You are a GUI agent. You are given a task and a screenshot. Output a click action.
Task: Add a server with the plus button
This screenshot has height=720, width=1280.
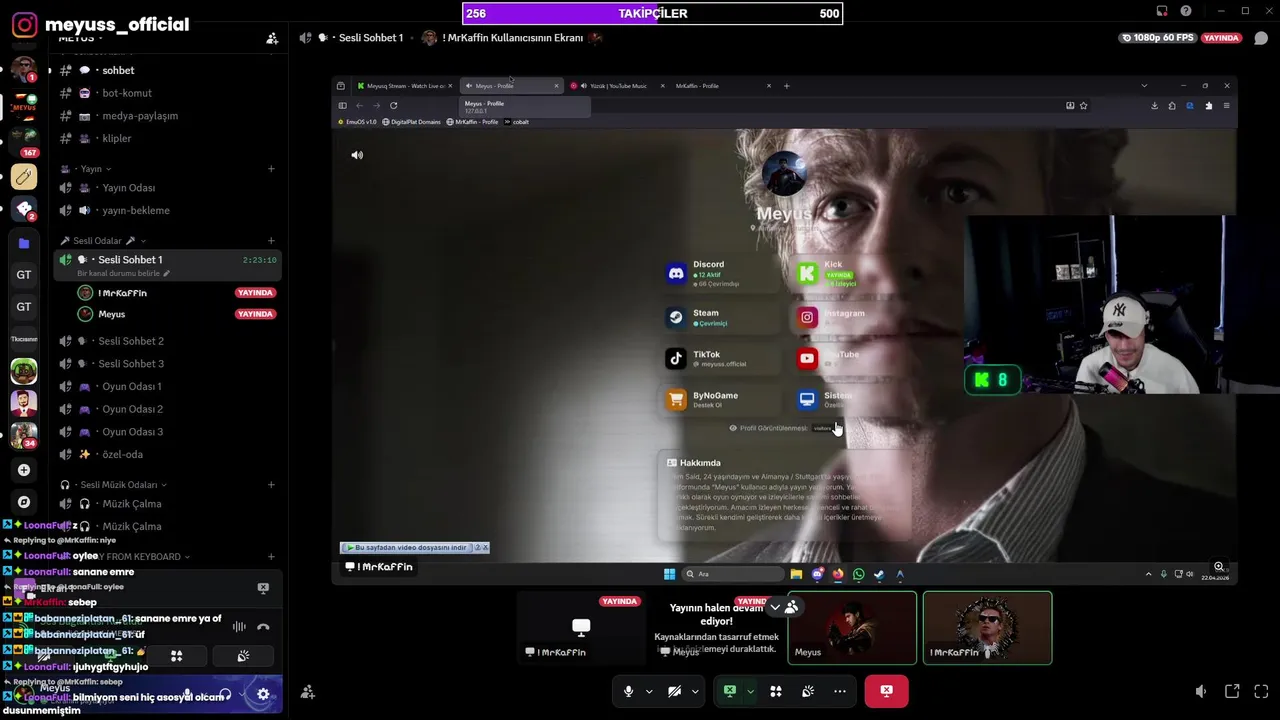pos(24,470)
